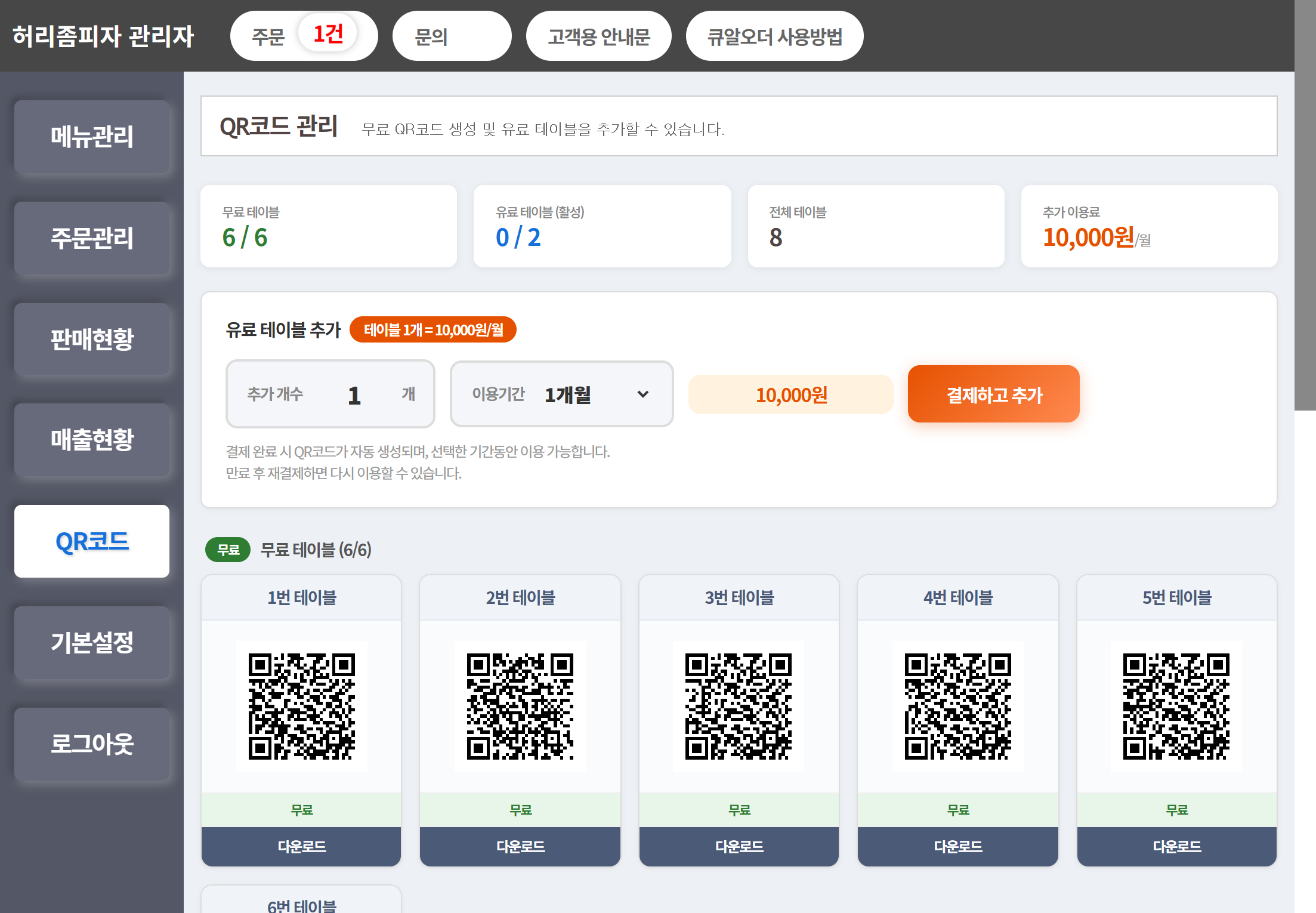Click QR code of 3번 테이블
Screen dimensions: 1316x913
739,707
